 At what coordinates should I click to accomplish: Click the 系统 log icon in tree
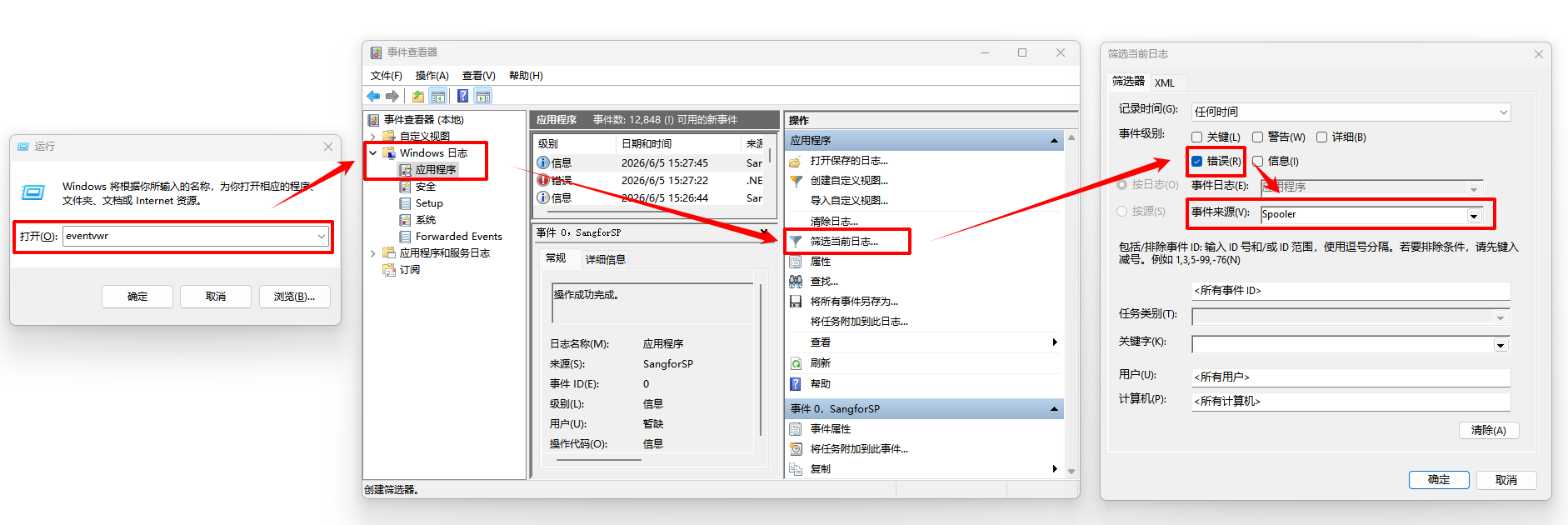(405, 220)
